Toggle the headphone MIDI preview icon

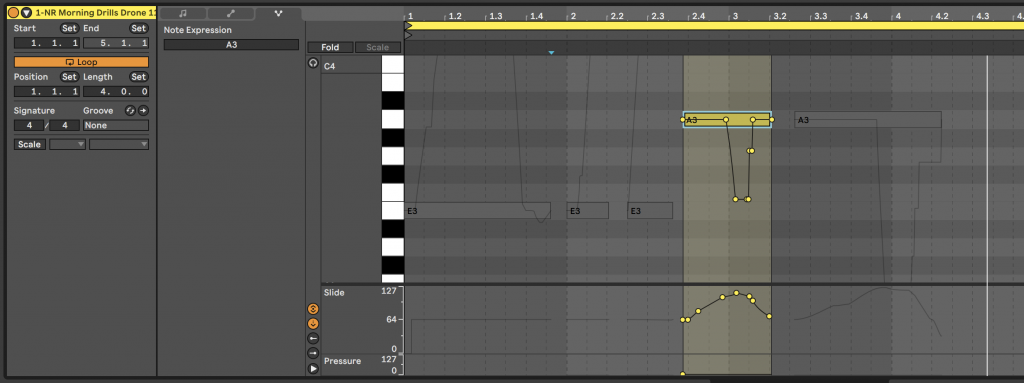pyautogui.click(x=313, y=63)
